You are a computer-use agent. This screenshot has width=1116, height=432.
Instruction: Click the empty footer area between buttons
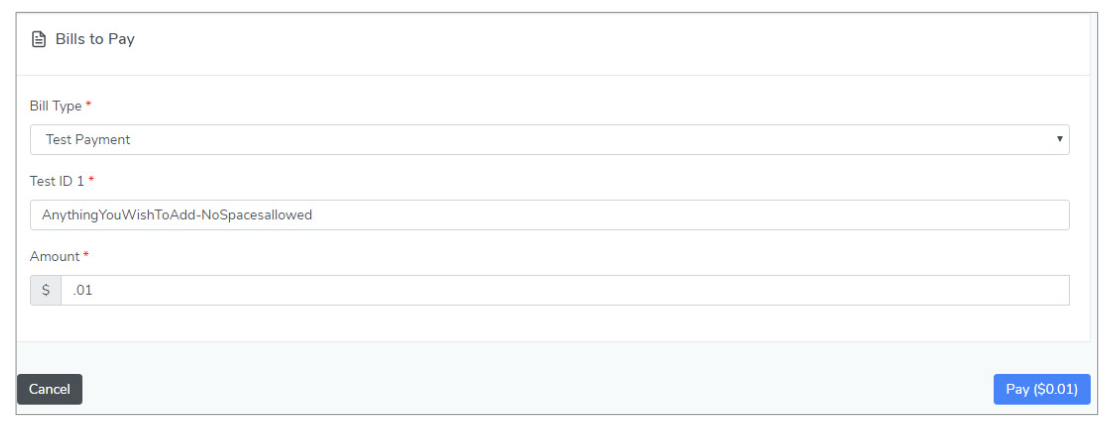(540, 389)
